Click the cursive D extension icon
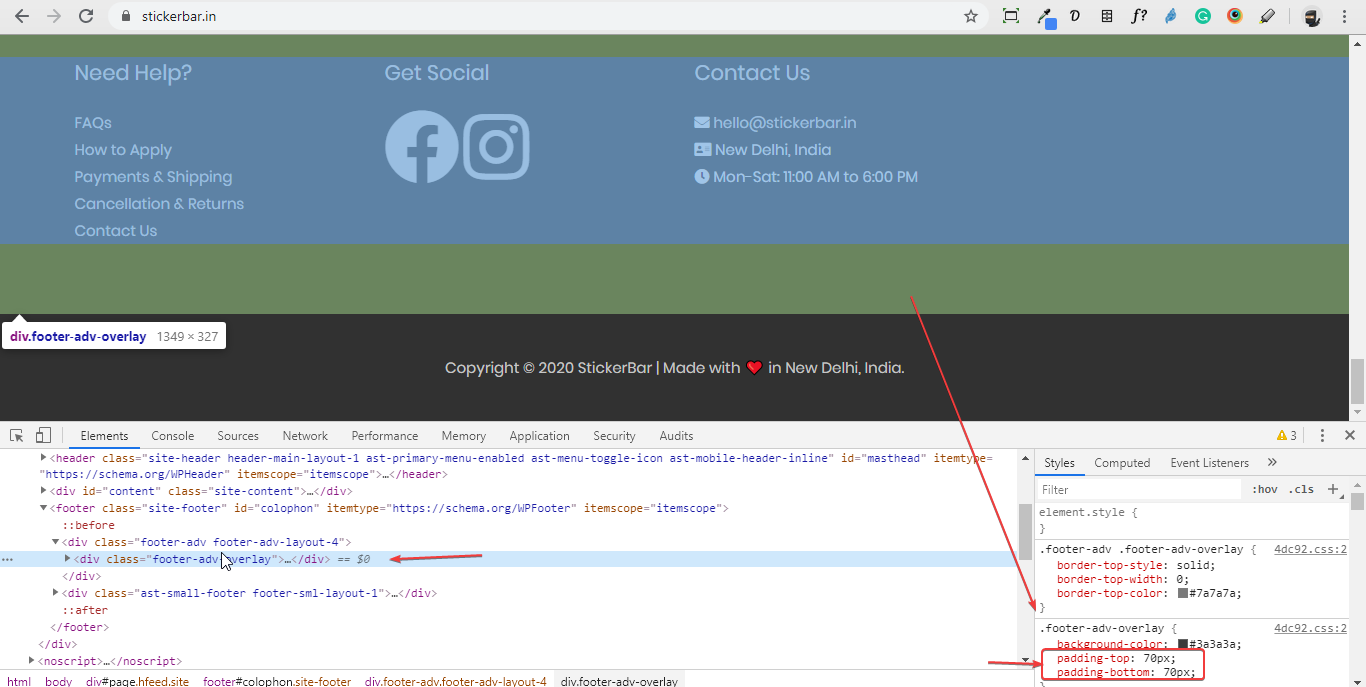1366x687 pixels. click(1075, 16)
